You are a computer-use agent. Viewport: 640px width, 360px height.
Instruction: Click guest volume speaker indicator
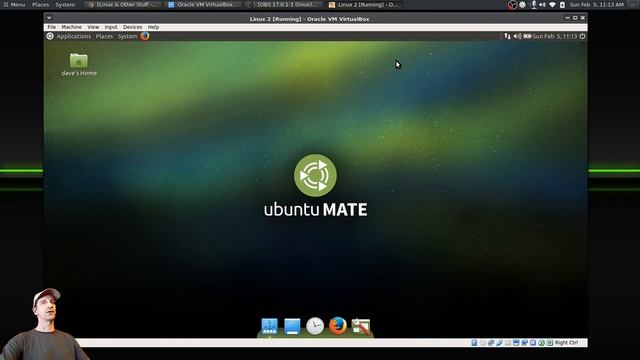[x=517, y=36]
